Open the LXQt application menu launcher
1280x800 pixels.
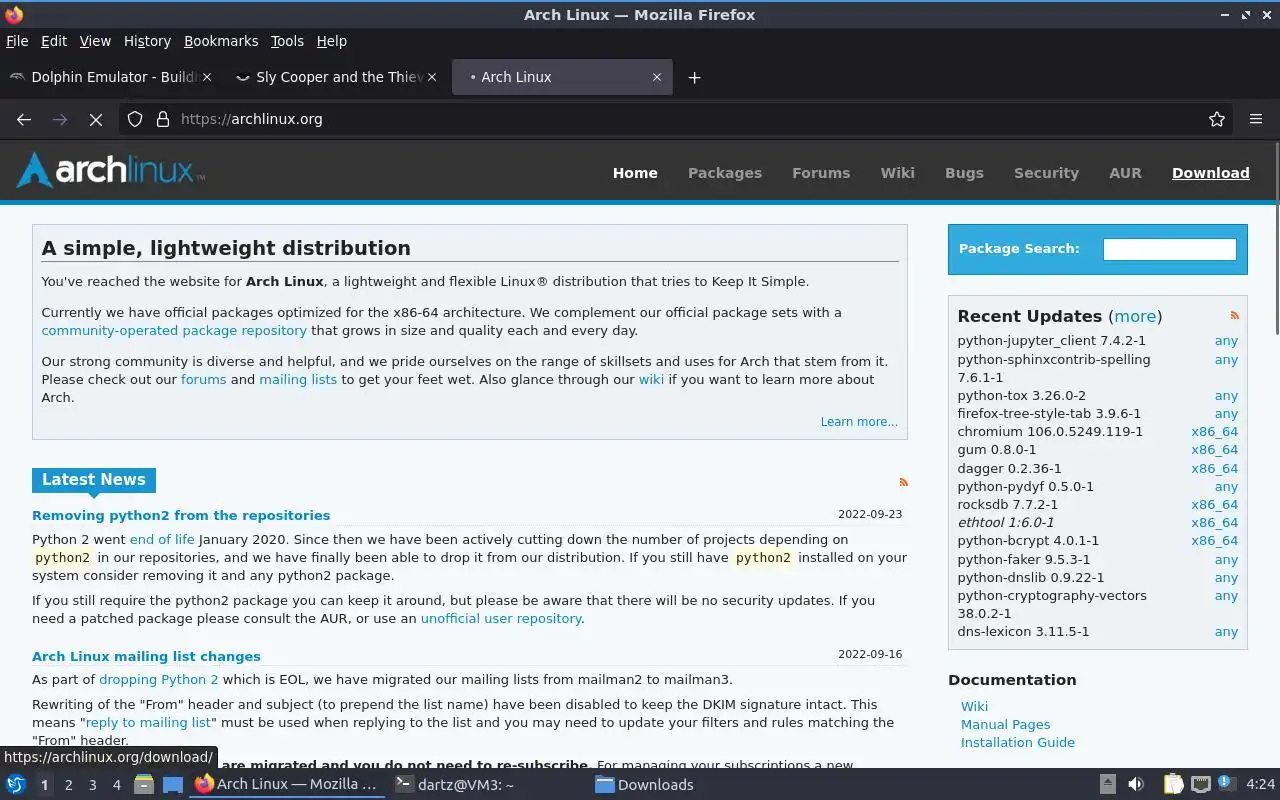[15, 784]
